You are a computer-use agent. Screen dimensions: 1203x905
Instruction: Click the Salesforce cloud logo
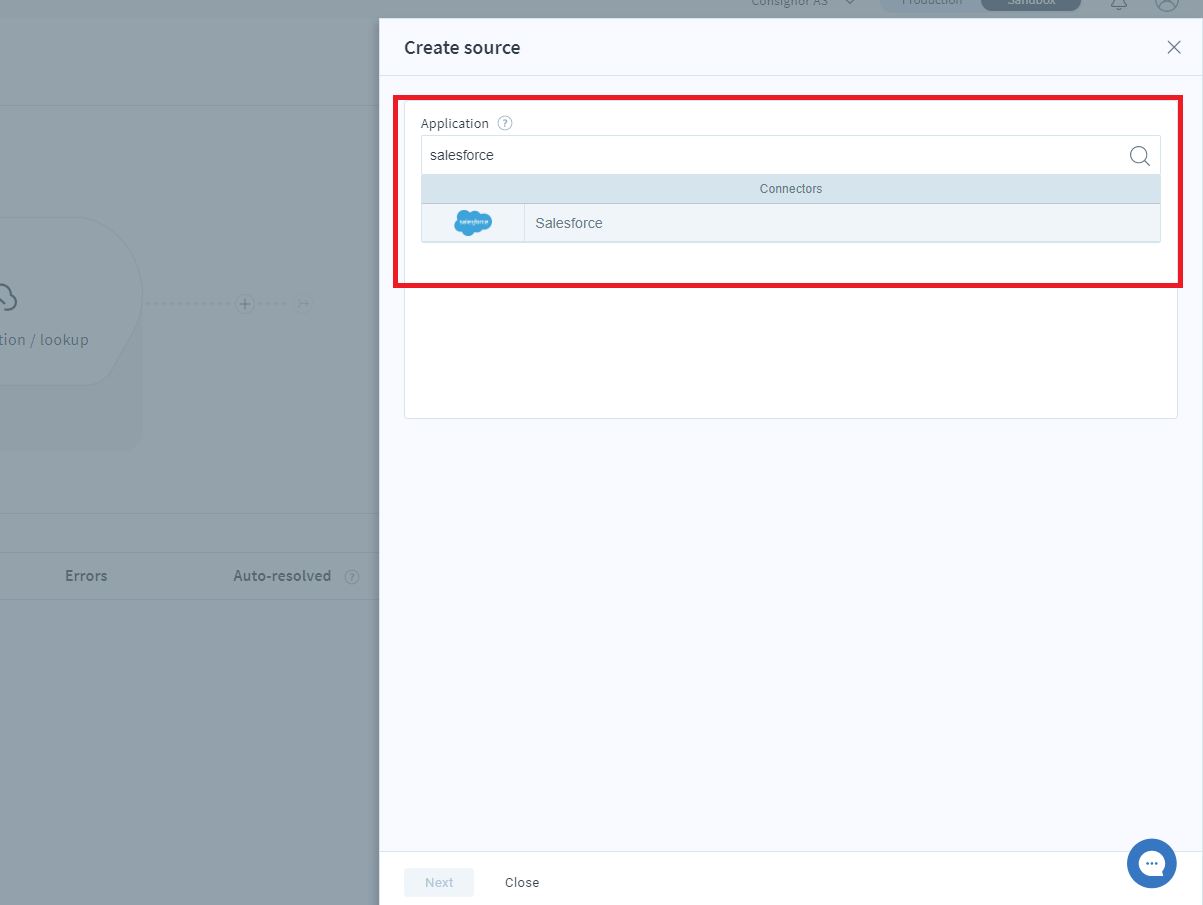[x=473, y=223]
